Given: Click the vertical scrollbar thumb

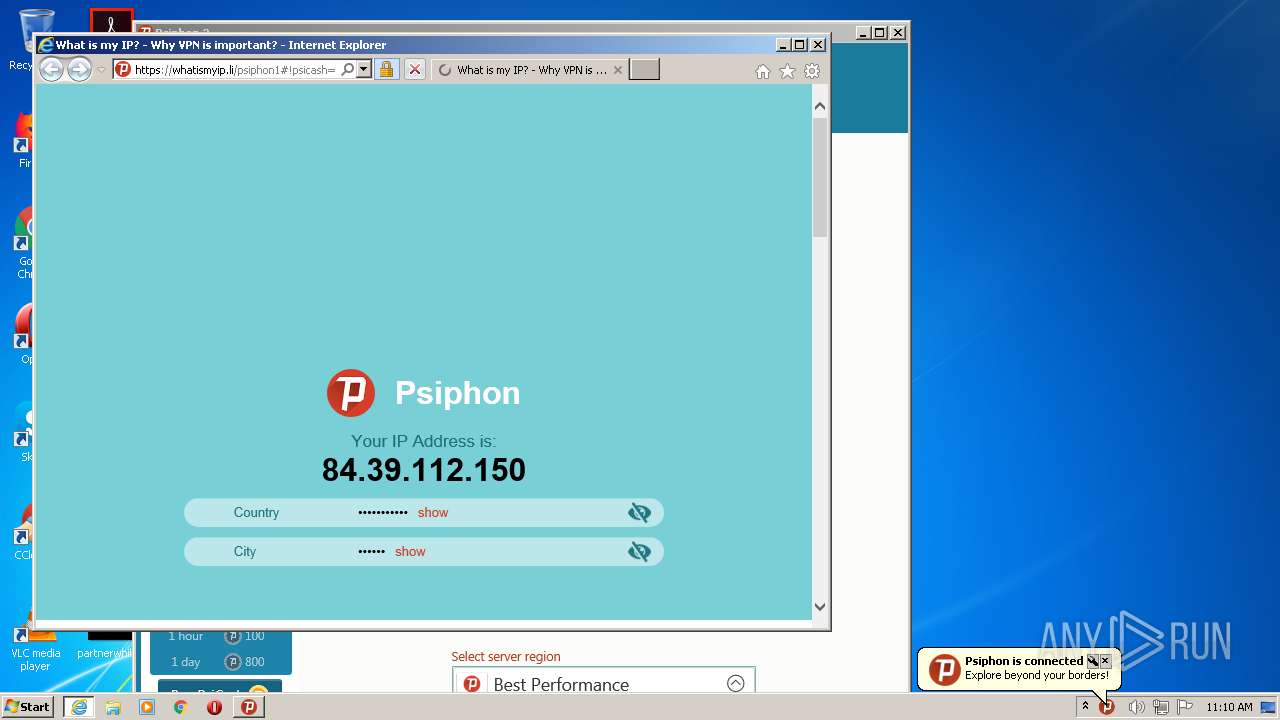Looking at the screenshot, I should click(x=820, y=177).
